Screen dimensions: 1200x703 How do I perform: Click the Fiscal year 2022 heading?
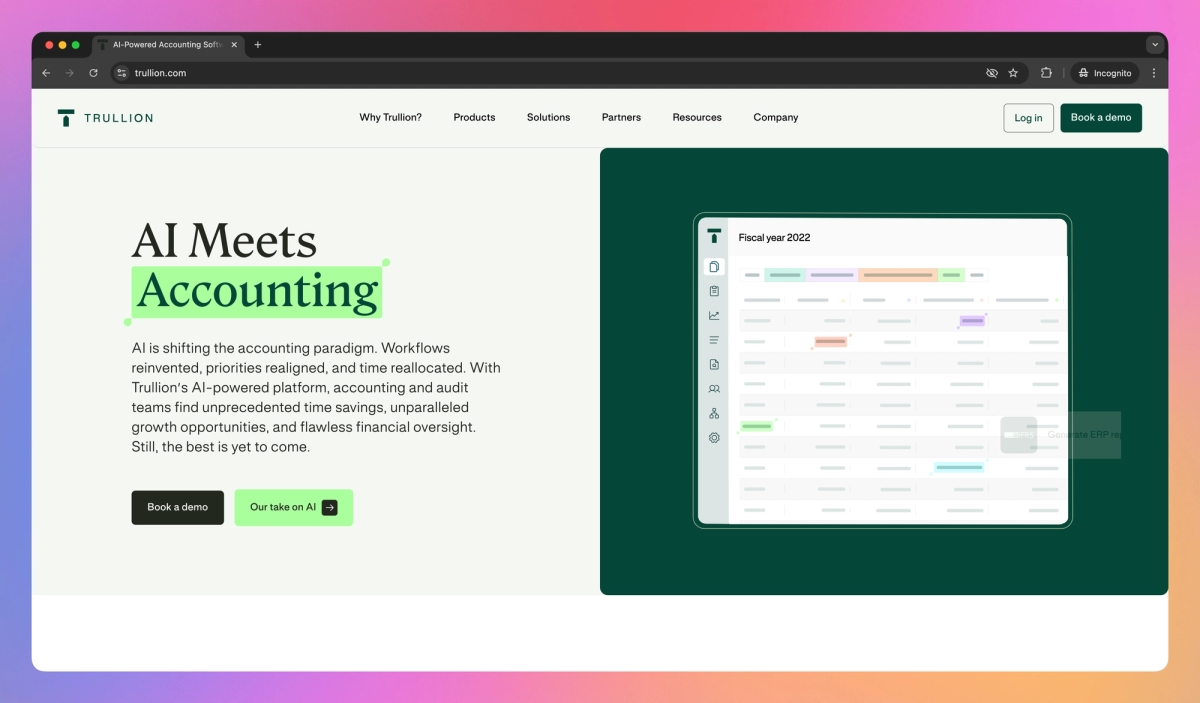click(x=774, y=238)
